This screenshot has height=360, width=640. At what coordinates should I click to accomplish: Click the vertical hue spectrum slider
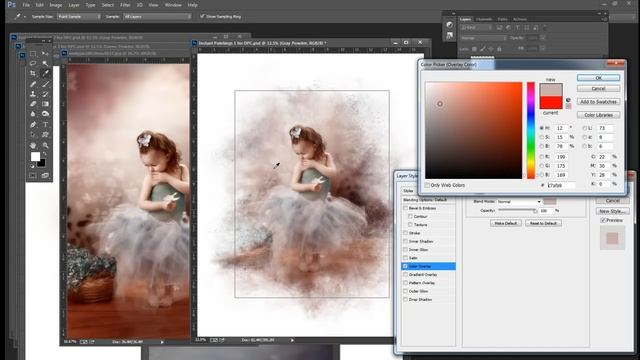tap(531, 130)
